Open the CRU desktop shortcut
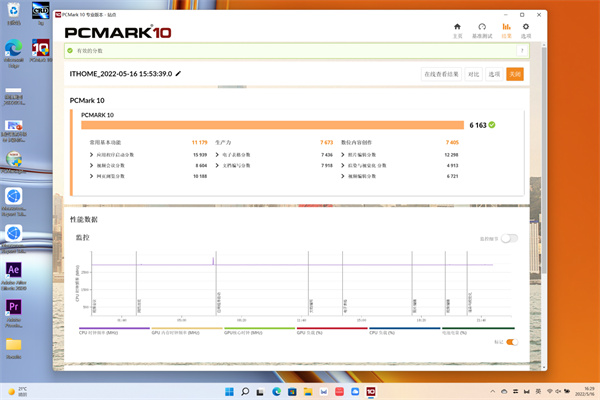This screenshot has width=600, height=400. pyautogui.click(x=41, y=13)
